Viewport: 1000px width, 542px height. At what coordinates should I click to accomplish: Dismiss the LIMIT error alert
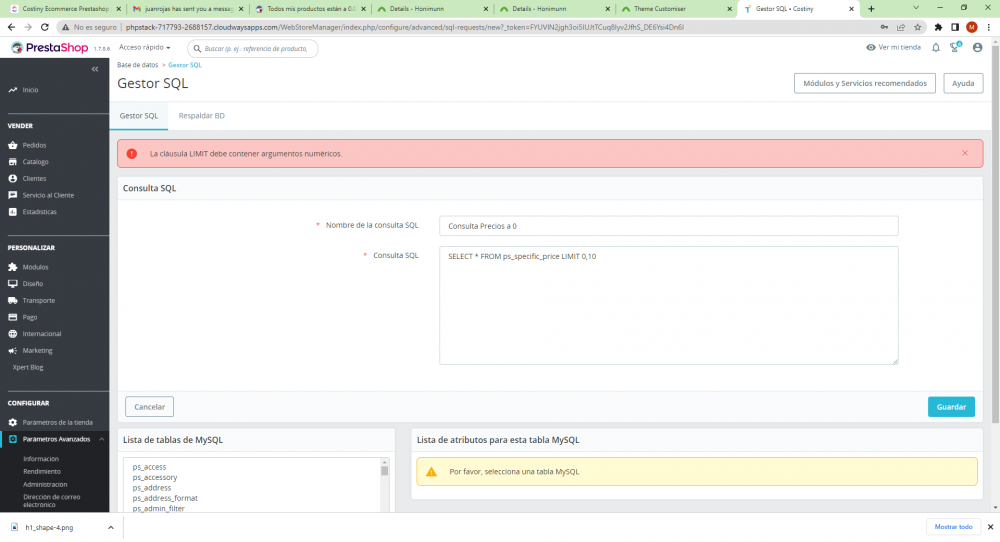tap(965, 154)
